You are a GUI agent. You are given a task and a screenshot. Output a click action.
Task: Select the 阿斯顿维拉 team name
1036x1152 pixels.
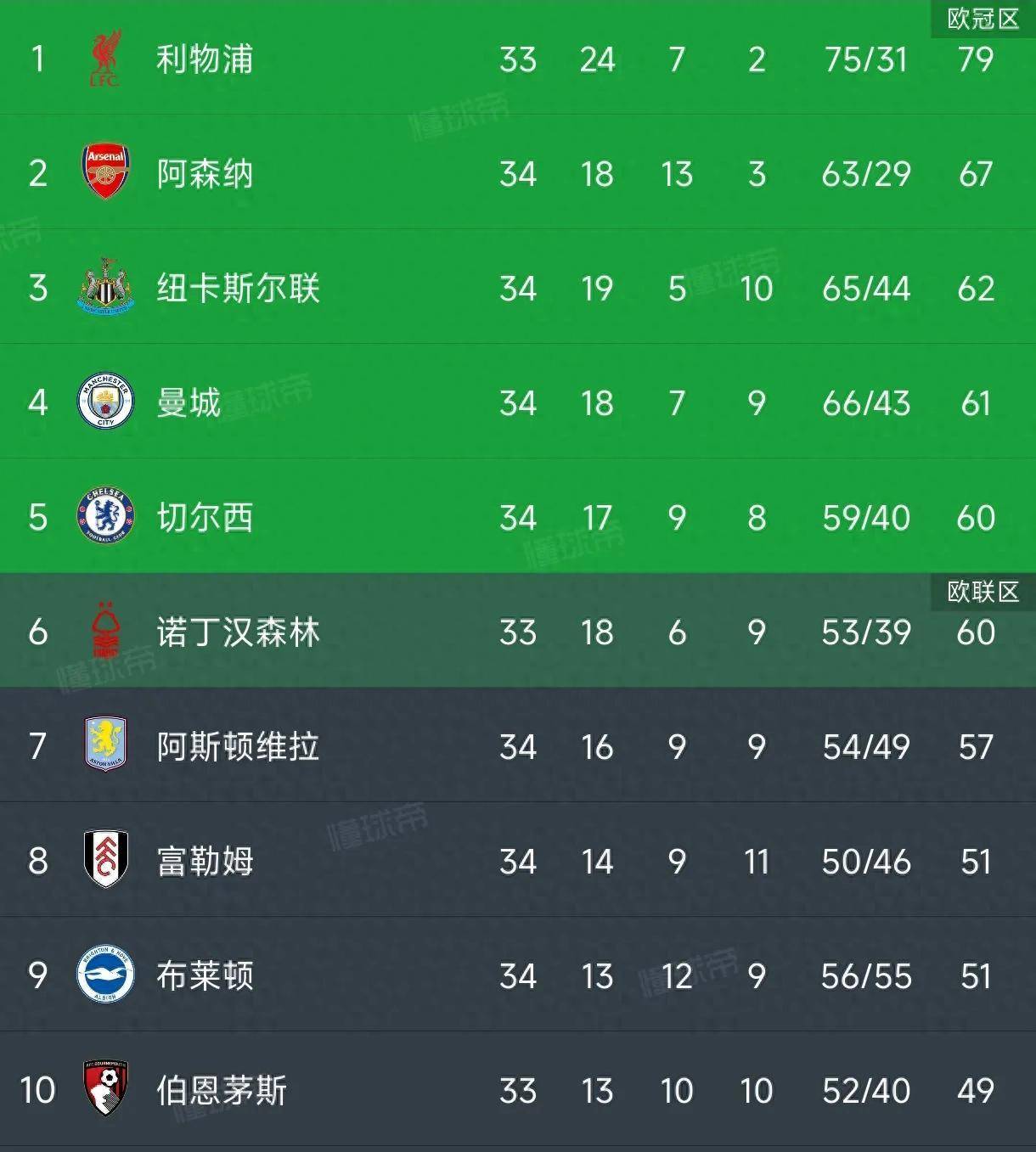pos(238,746)
